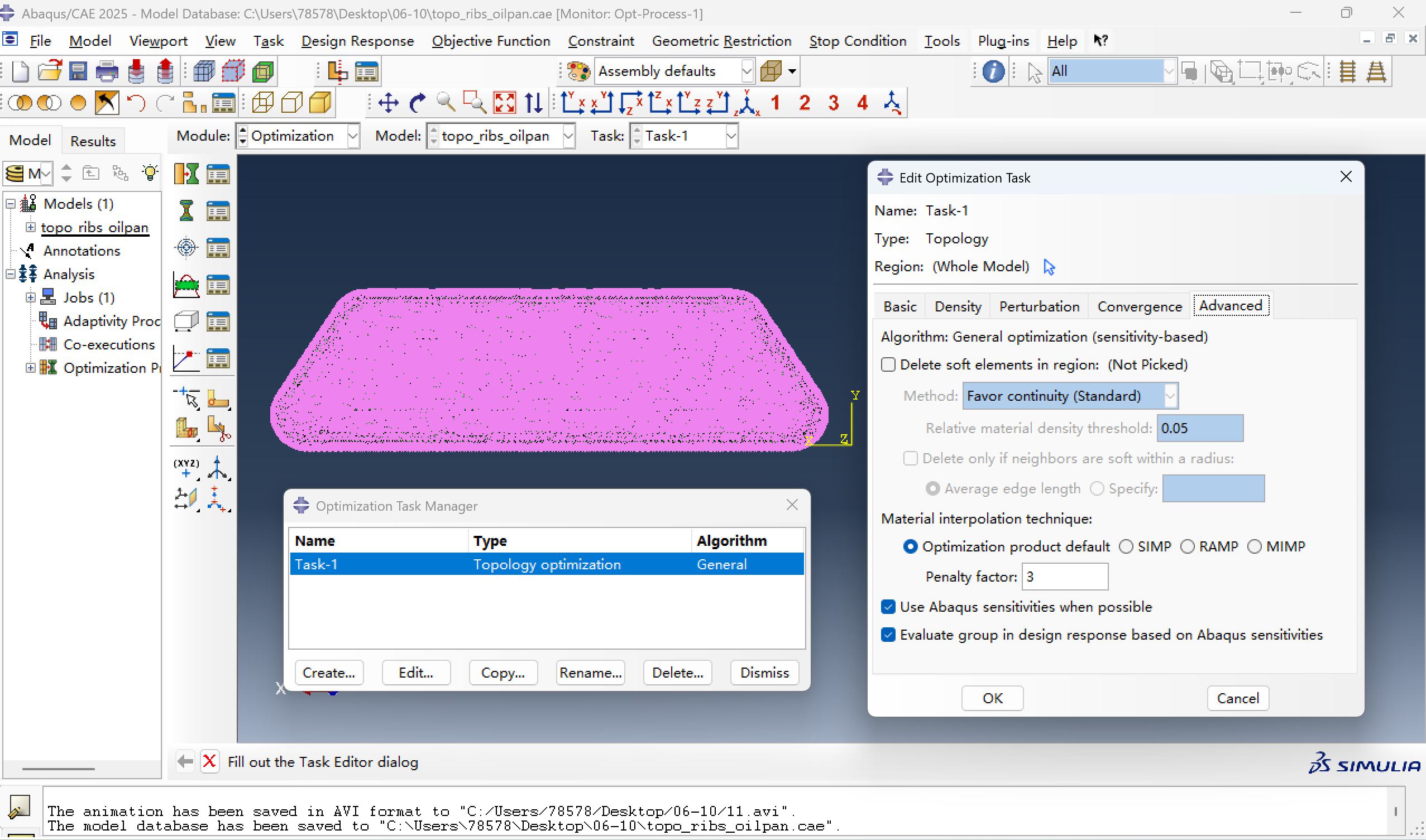
Task: Select the MIMP interpolation radio button
Action: click(x=1255, y=547)
